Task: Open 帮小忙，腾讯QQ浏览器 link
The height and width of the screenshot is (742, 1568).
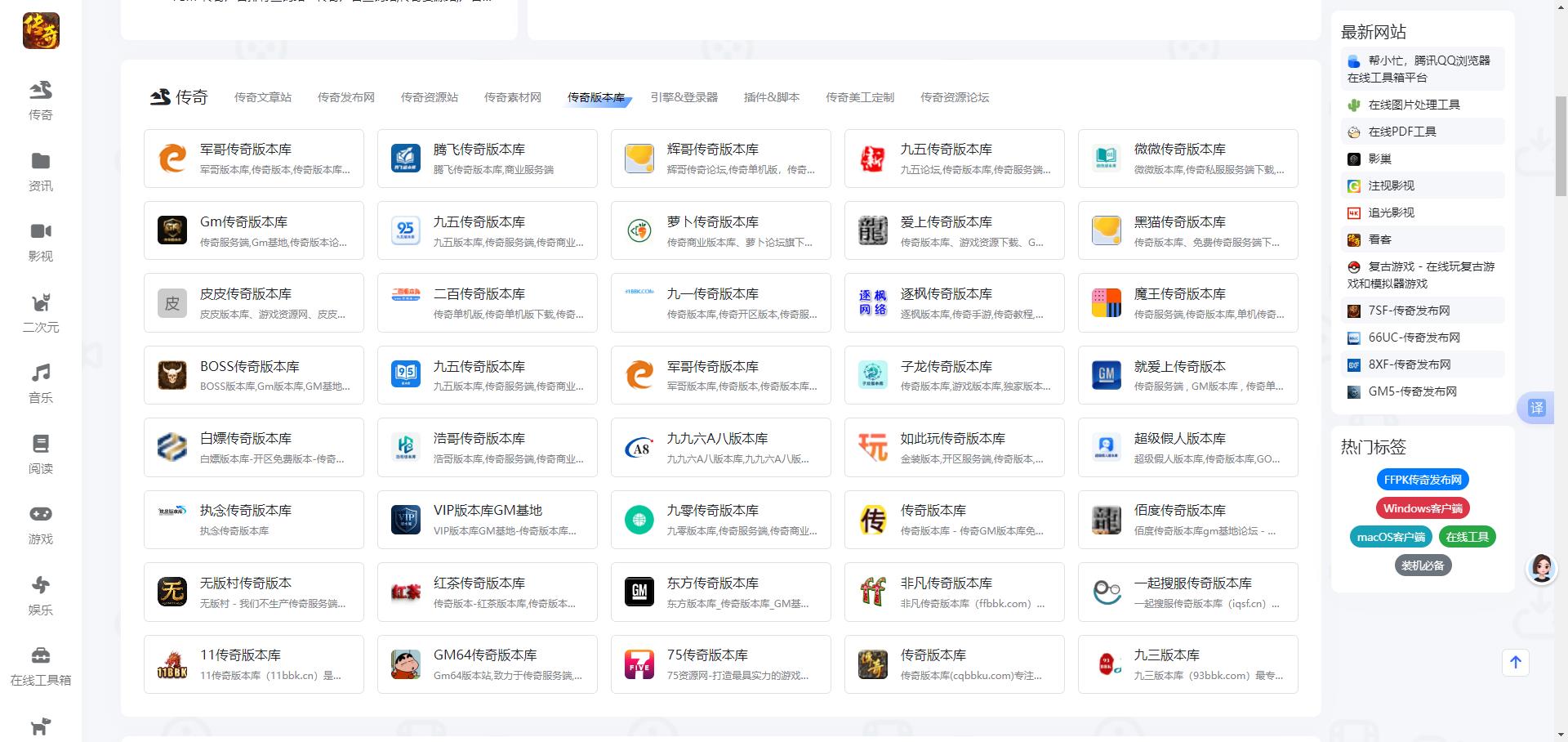Action: coord(1423,69)
